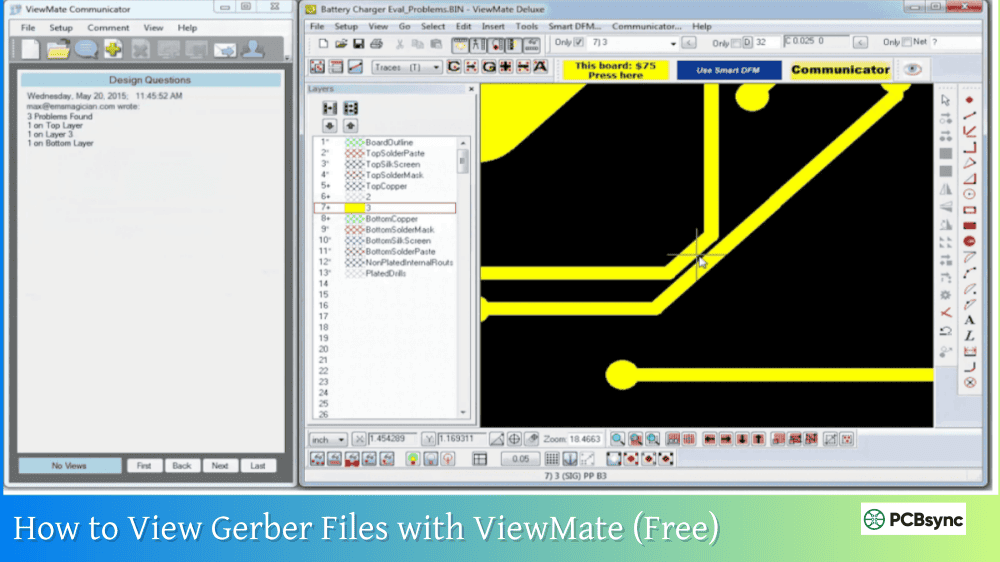Screen dimensions: 1000x562
Task: Select the arrow pointer tool in right toolbar
Action: pos(945,100)
